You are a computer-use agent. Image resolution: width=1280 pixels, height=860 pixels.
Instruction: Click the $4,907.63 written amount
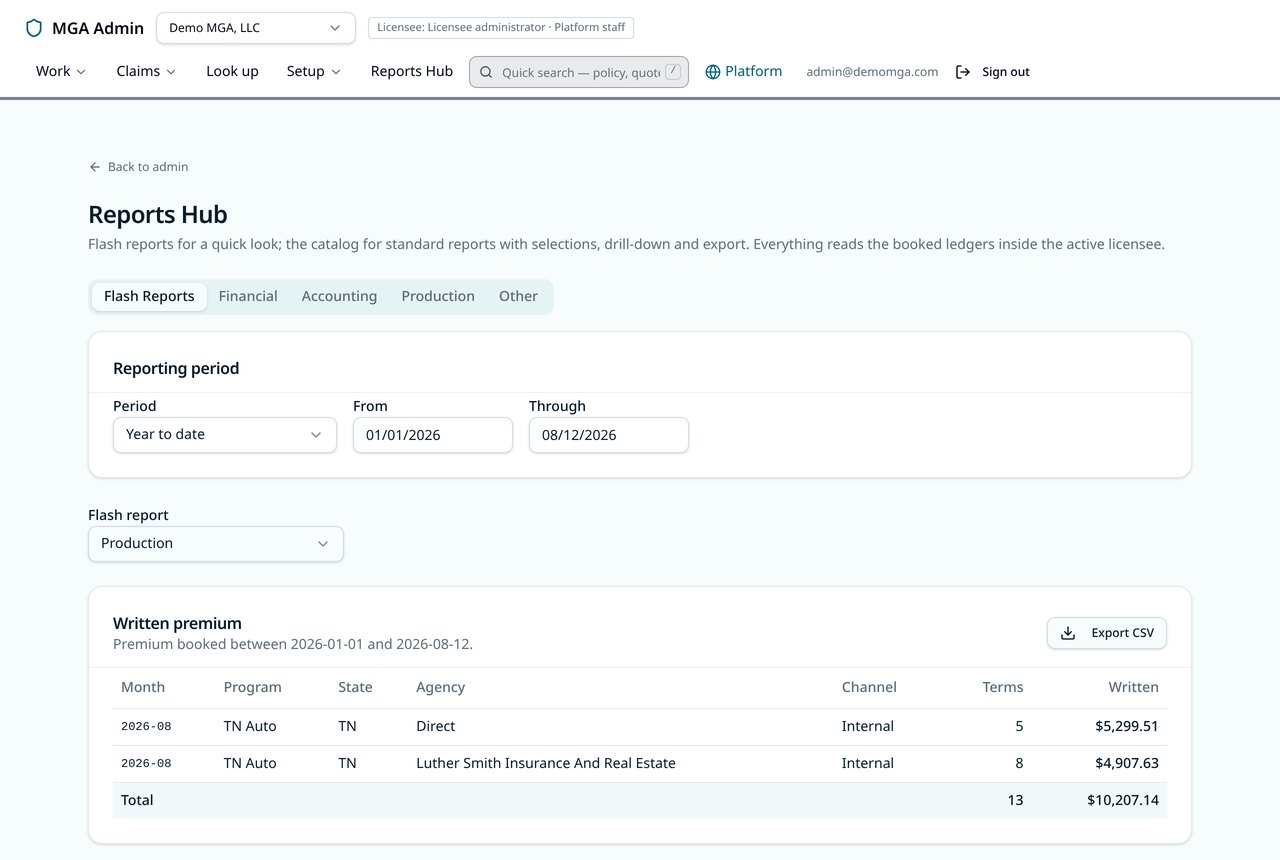(1127, 764)
